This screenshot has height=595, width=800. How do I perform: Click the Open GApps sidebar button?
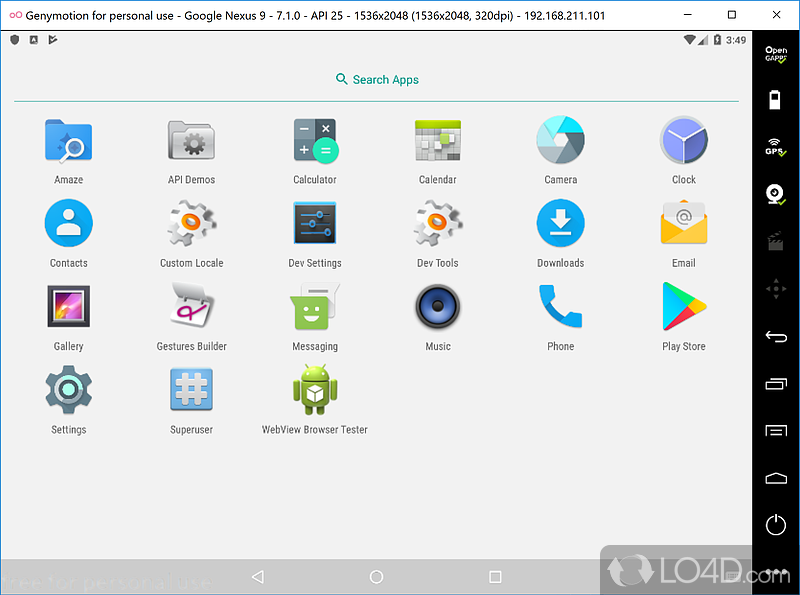pos(776,54)
